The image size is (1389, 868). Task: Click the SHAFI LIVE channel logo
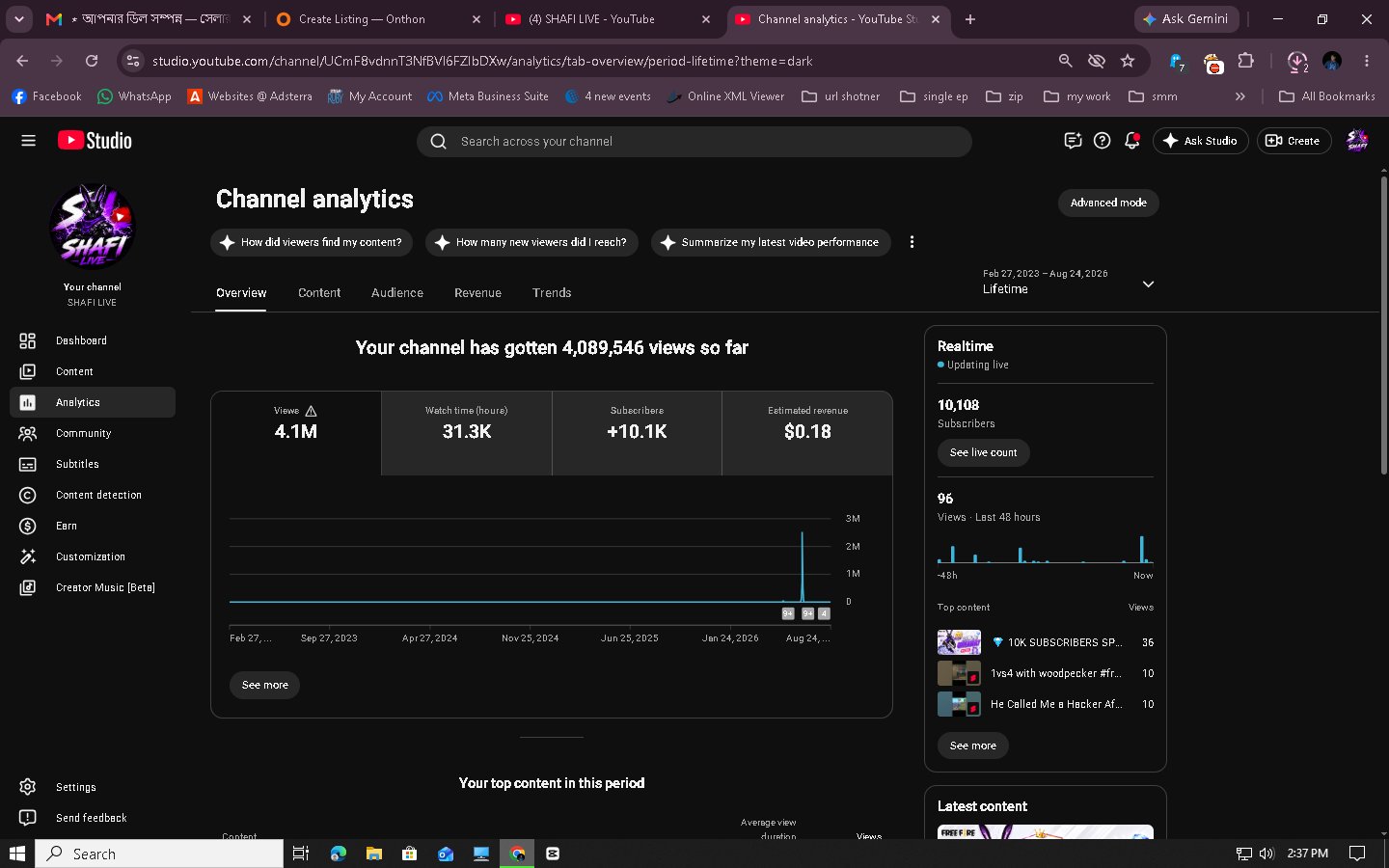pos(93,227)
